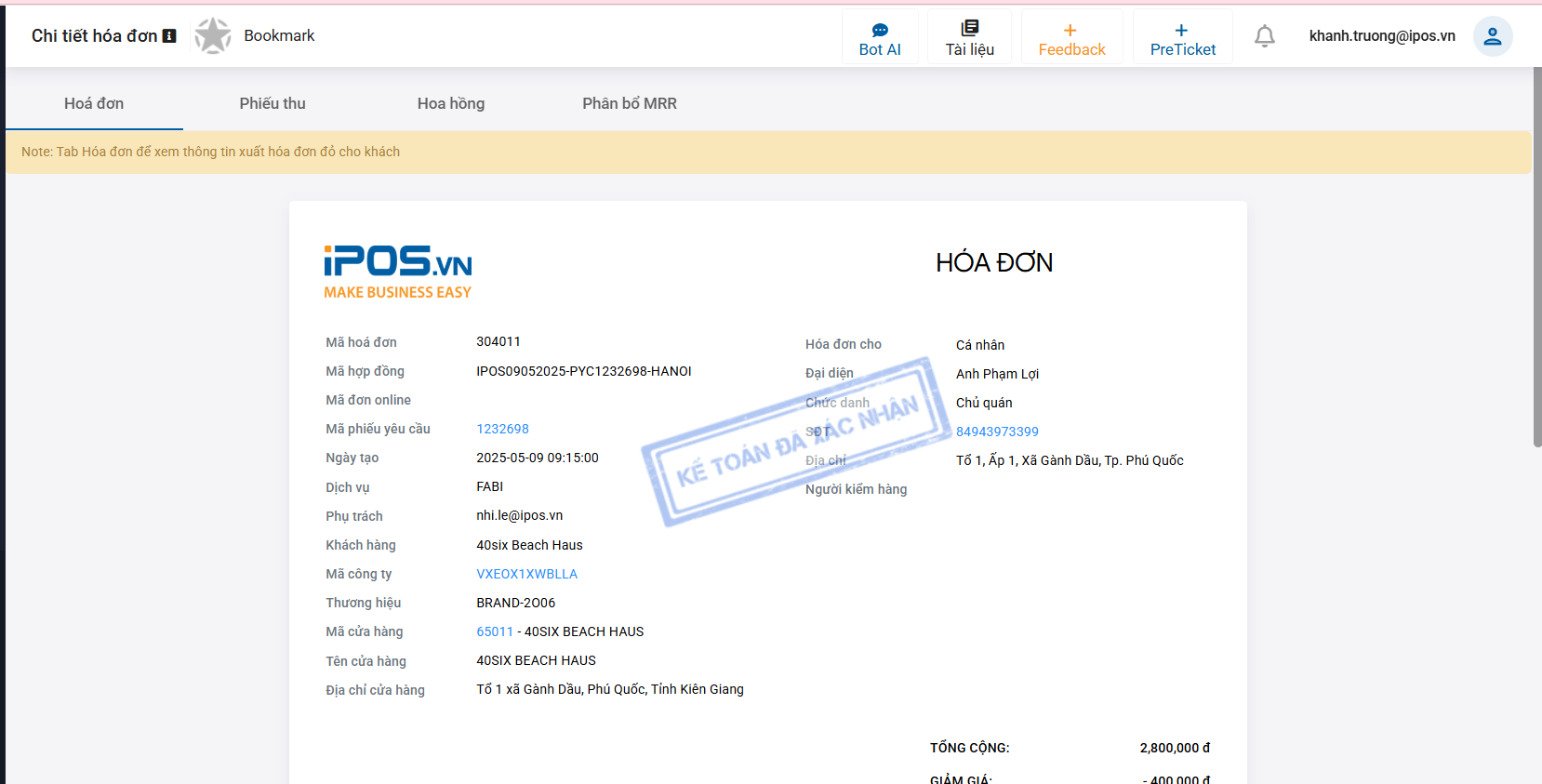Click phone number link 84943973399

[997, 432]
